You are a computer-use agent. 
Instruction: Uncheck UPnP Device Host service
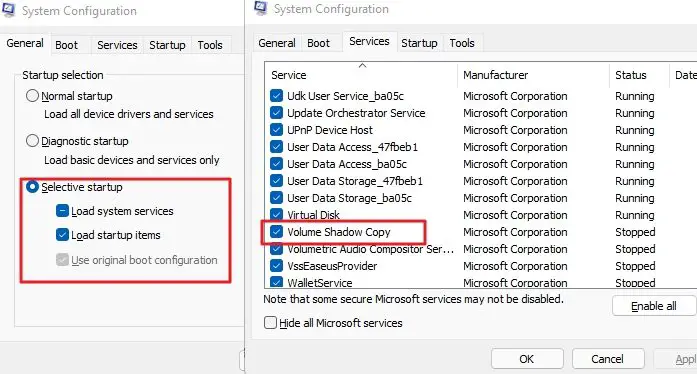tap(276, 130)
